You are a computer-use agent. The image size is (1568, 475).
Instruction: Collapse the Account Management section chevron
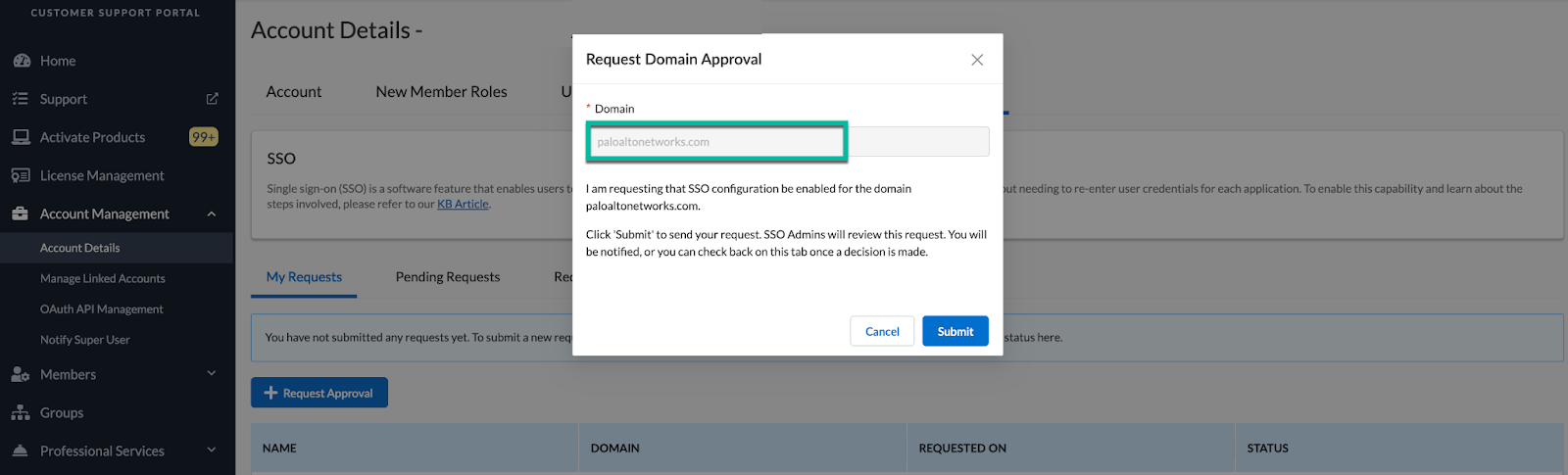pos(212,214)
